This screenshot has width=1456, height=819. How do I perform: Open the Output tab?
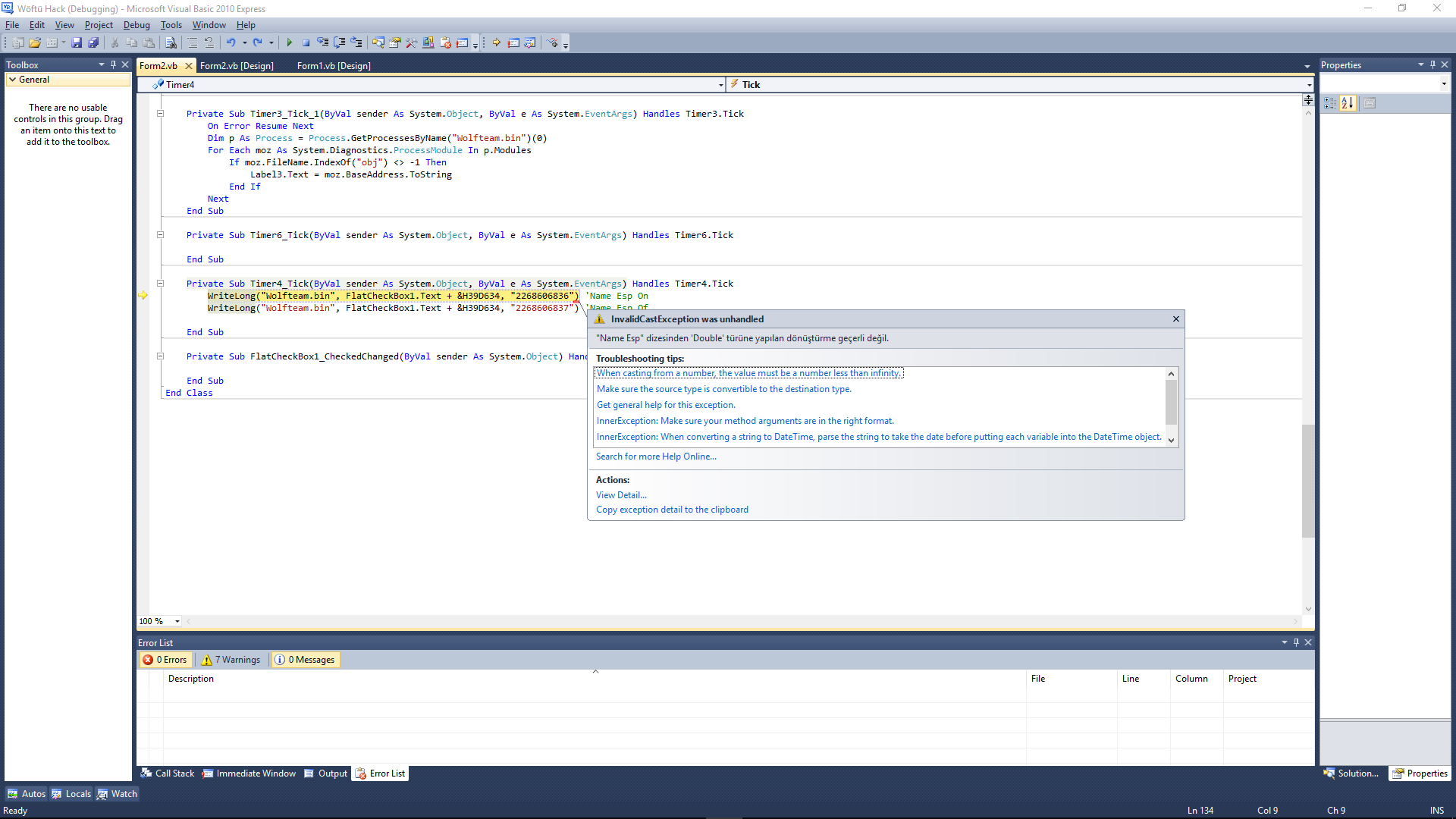326,773
